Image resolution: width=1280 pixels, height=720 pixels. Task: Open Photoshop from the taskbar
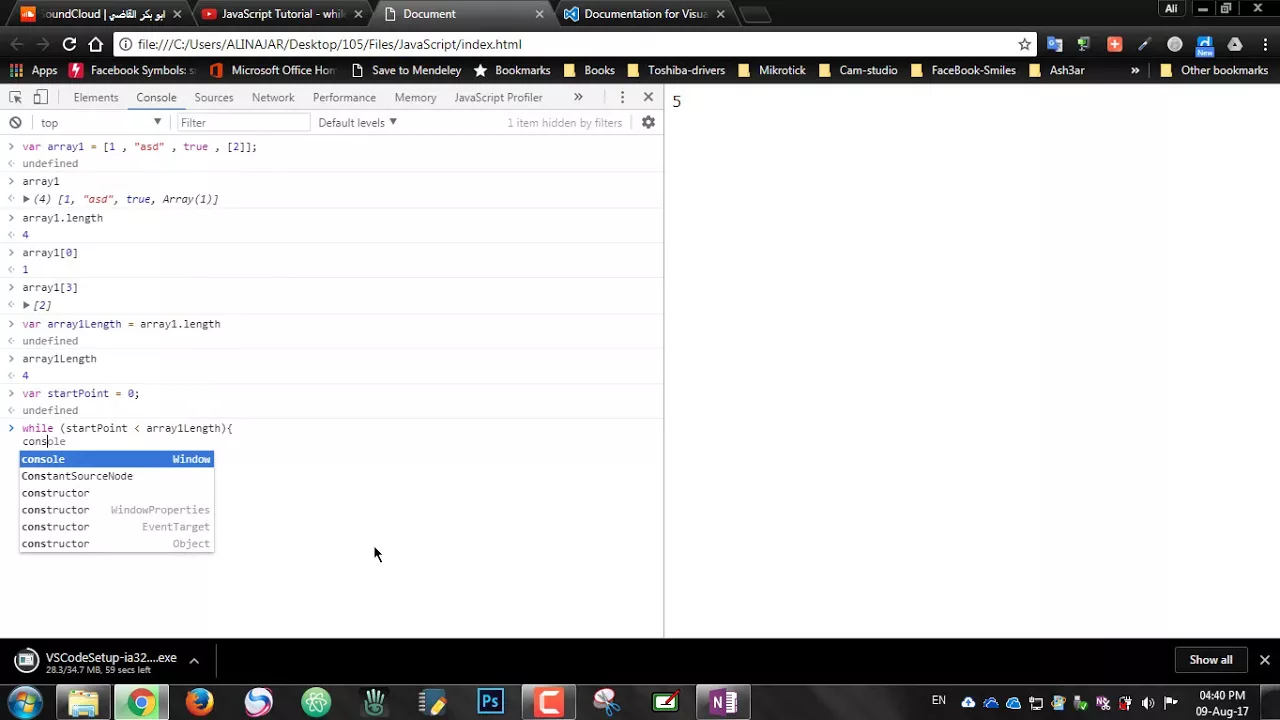pos(490,702)
